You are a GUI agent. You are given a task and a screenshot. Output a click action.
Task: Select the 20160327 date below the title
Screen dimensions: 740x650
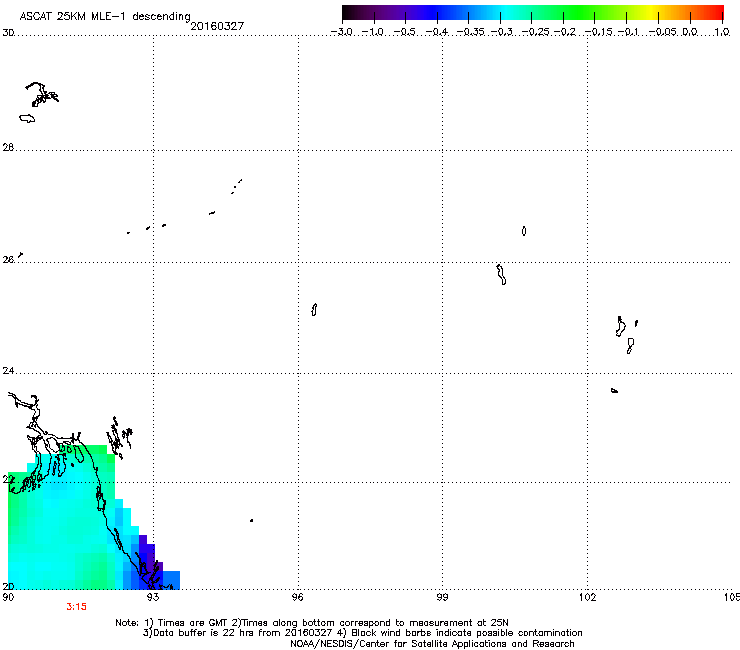click(x=217, y=26)
